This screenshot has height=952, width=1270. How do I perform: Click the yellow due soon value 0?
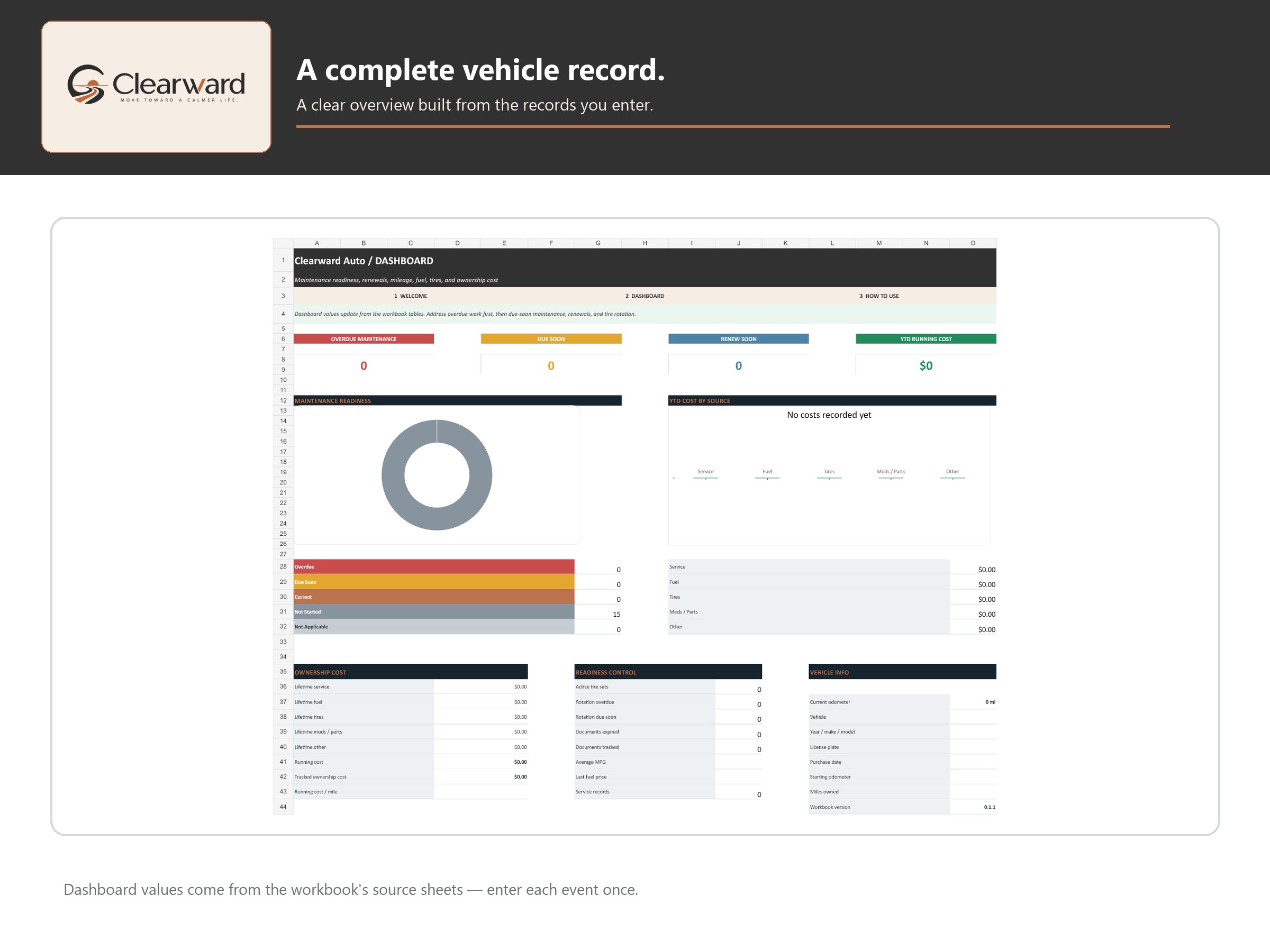(551, 365)
